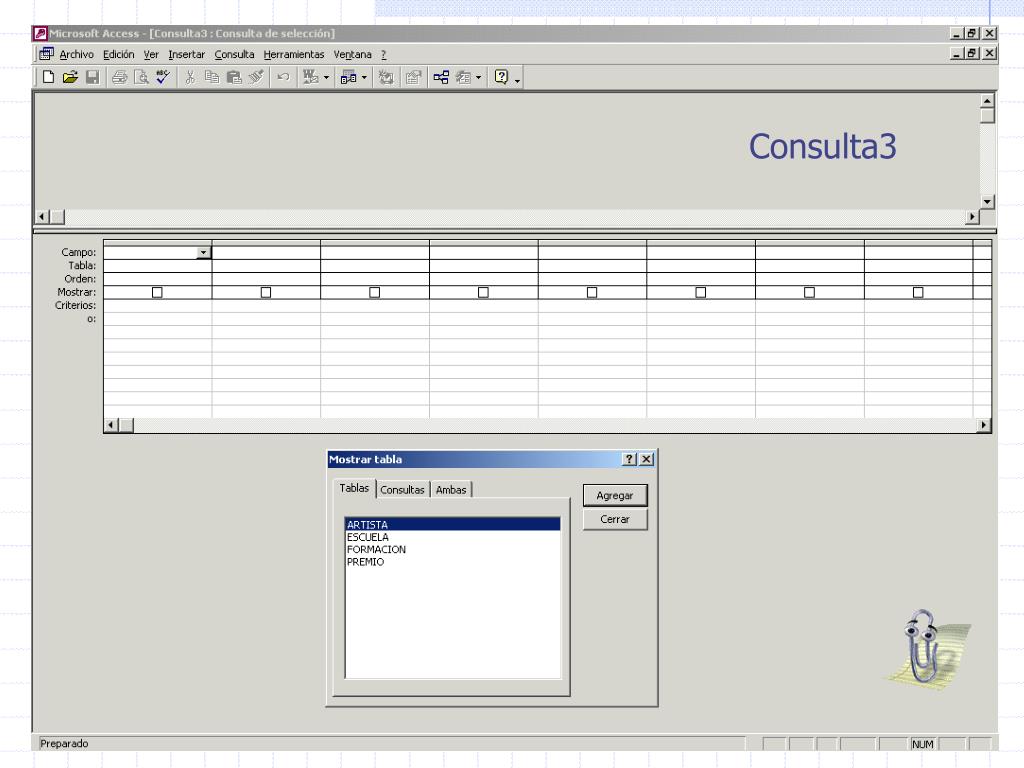Click the Help question mark toolbar icon
1024x768 pixels.
click(502, 77)
